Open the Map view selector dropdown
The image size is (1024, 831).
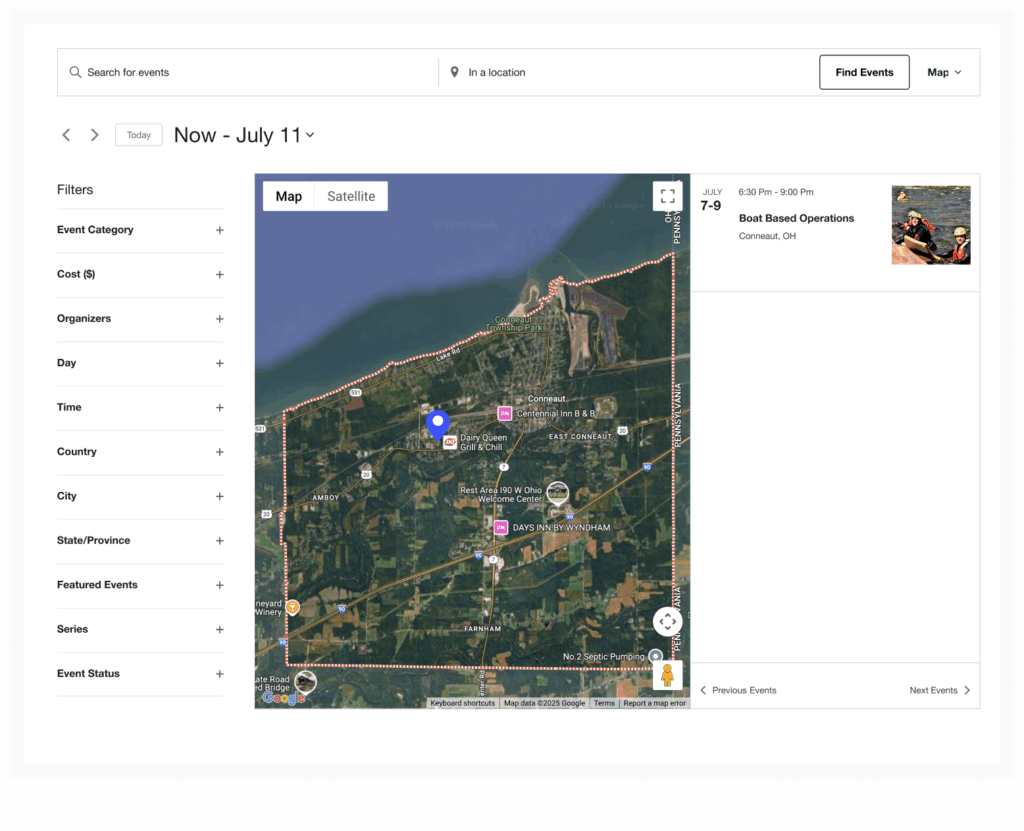coord(944,72)
